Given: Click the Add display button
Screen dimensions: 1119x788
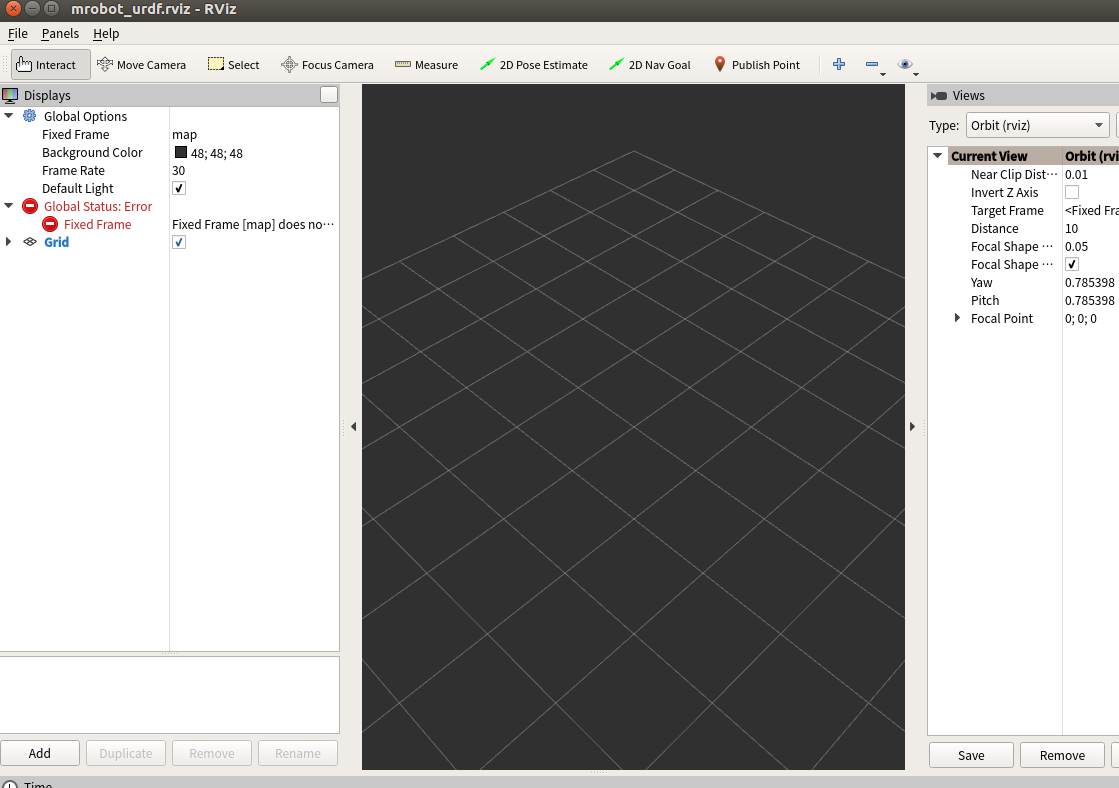Looking at the screenshot, I should coord(40,753).
